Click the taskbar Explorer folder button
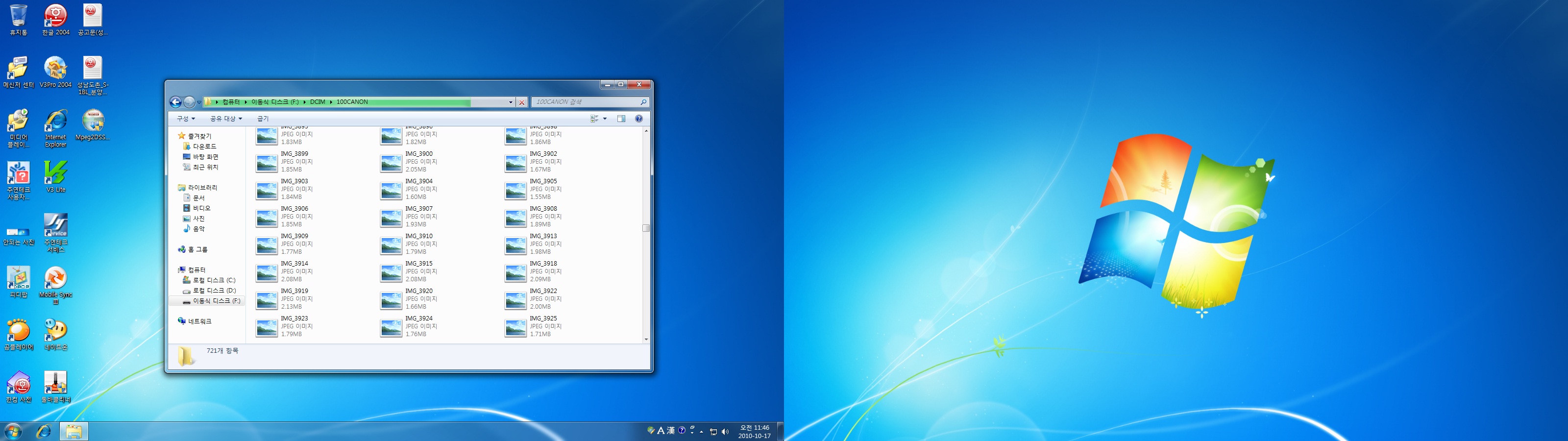The height and width of the screenshot is (441, 1568). click(73, 431)
